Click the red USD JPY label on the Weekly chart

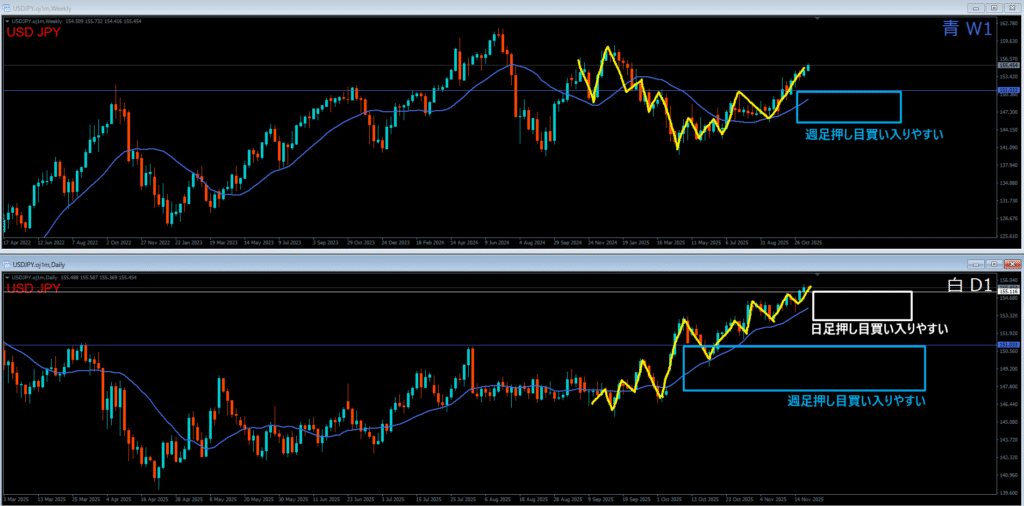33,32
